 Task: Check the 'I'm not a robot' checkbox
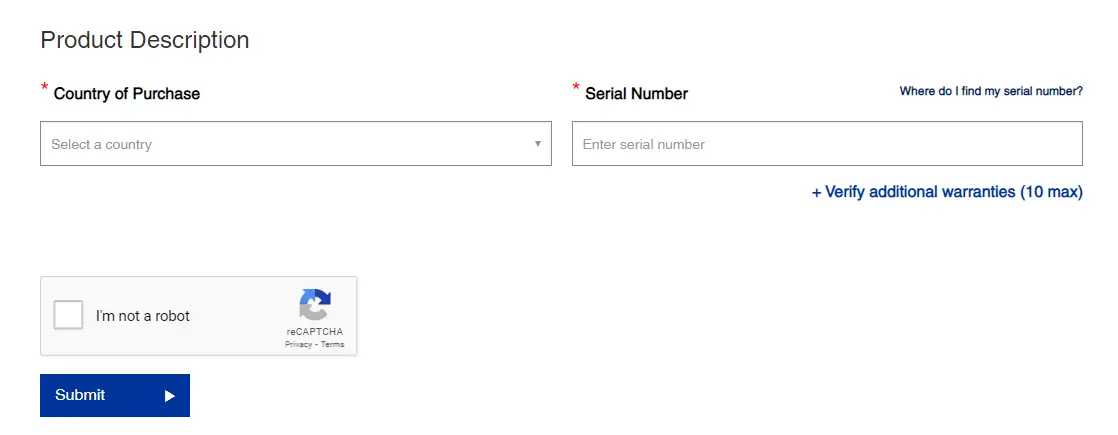coord(68,316)
